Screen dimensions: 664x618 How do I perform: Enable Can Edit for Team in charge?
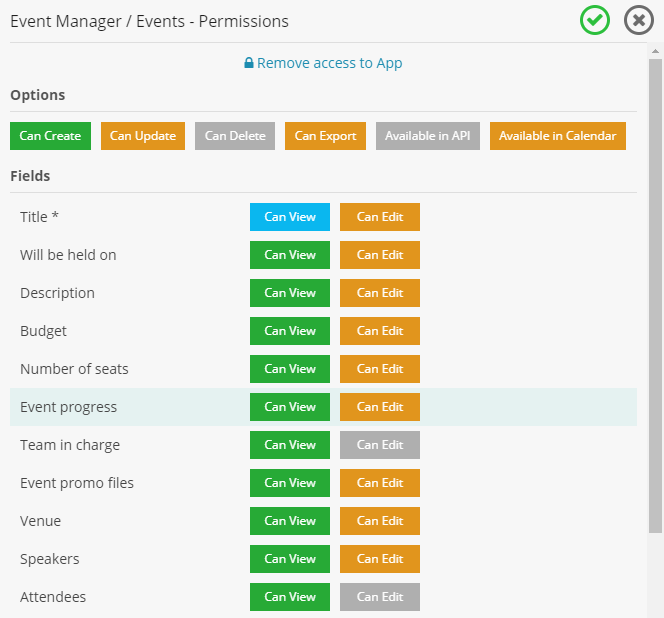pos(379,445)
